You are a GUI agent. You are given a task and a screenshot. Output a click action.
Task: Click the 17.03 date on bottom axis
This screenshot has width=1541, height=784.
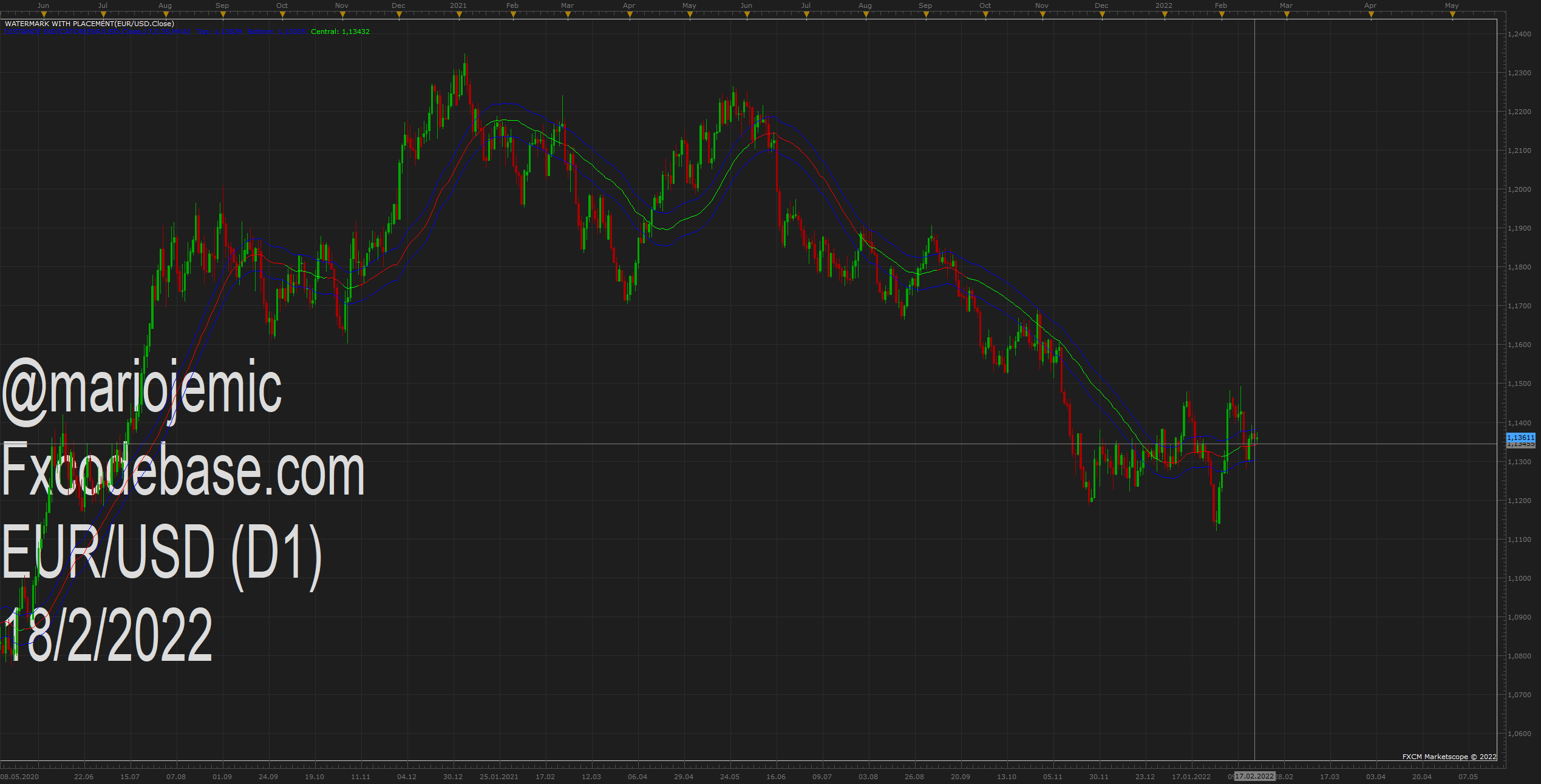[1330, 777]
